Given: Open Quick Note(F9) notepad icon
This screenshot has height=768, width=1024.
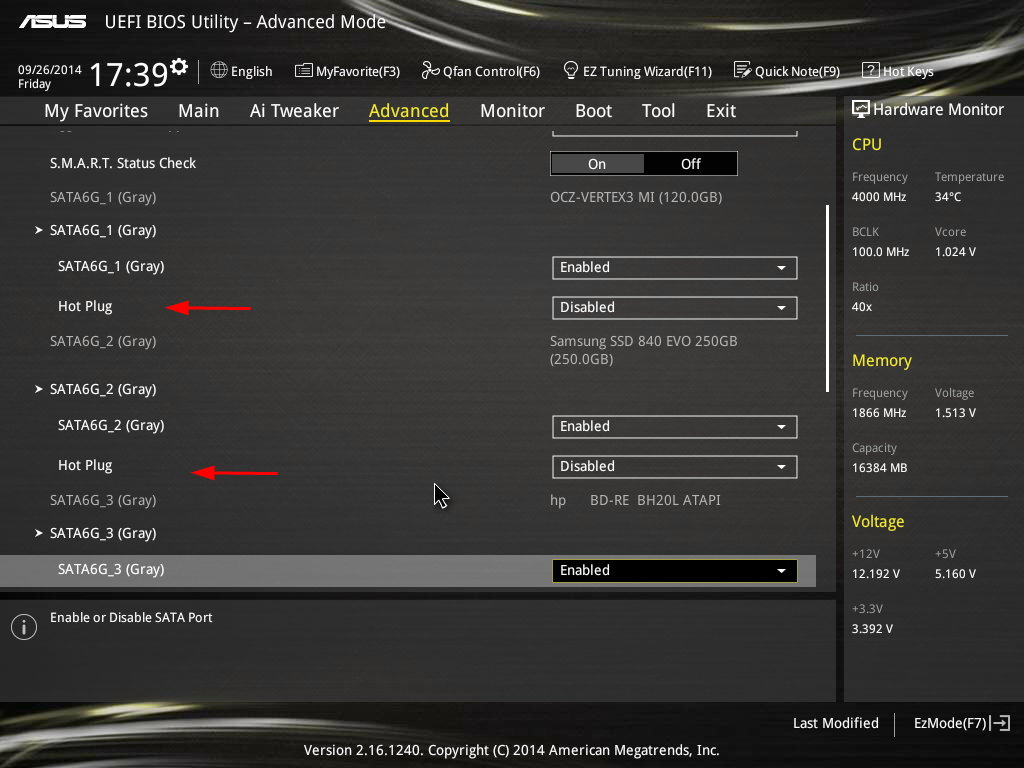Looking at the screenshot, I should pos(742,71).
